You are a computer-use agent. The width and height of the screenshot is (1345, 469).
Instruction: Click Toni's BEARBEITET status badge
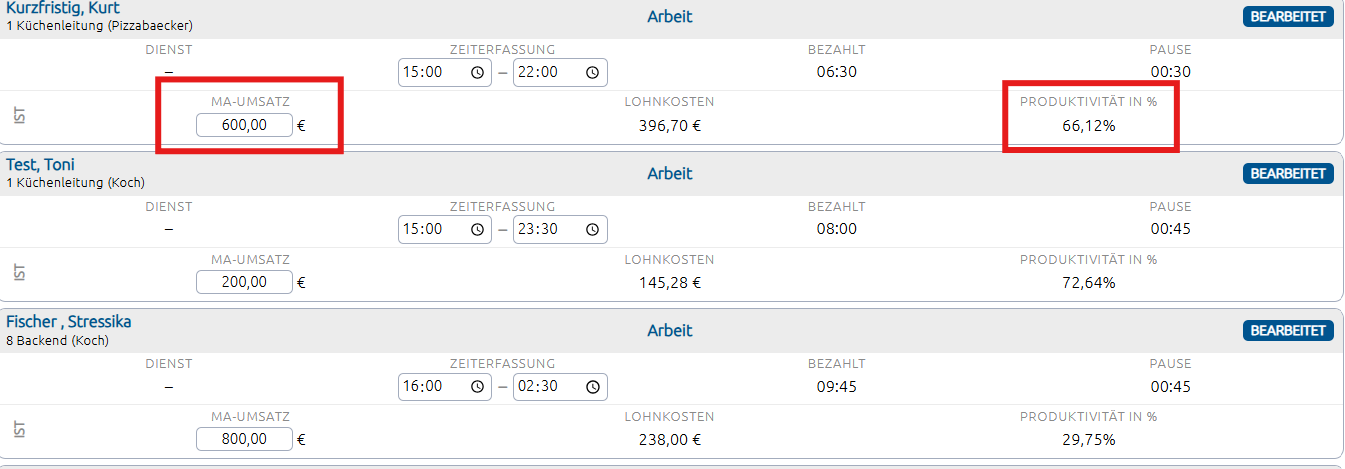tap(1288, 174)
